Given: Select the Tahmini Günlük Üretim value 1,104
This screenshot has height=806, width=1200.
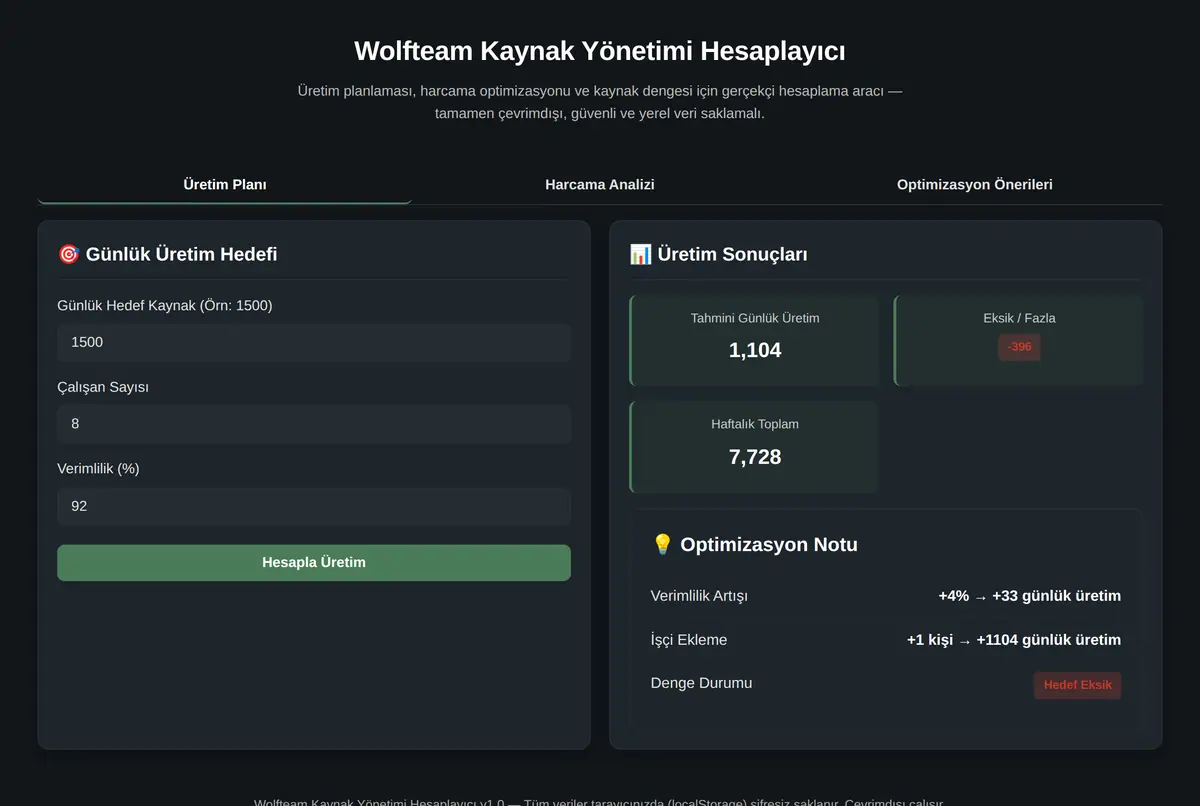Looking at the screenshot, I should click(x=755, y=351).
